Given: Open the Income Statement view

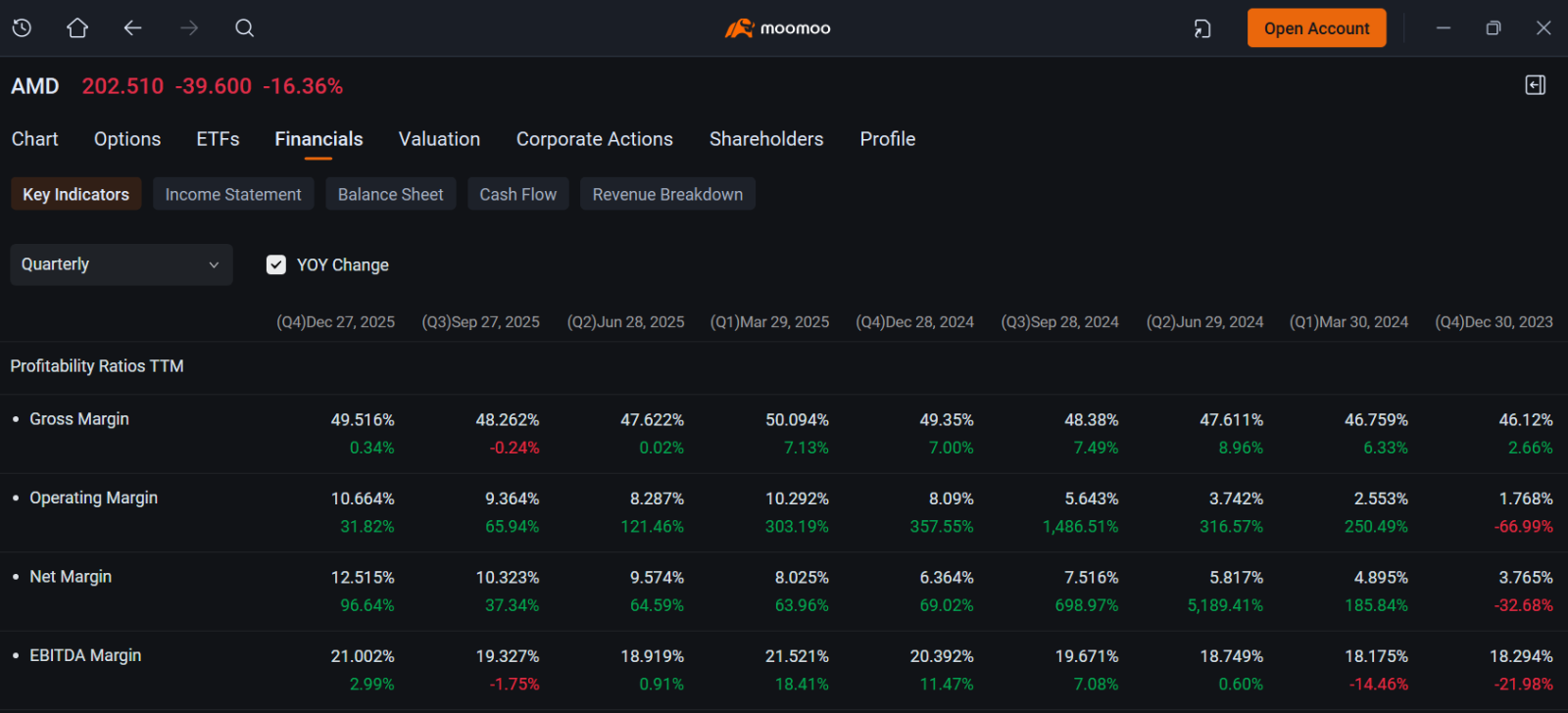Looking at the screenshot, I should click(x=233, y=194).
